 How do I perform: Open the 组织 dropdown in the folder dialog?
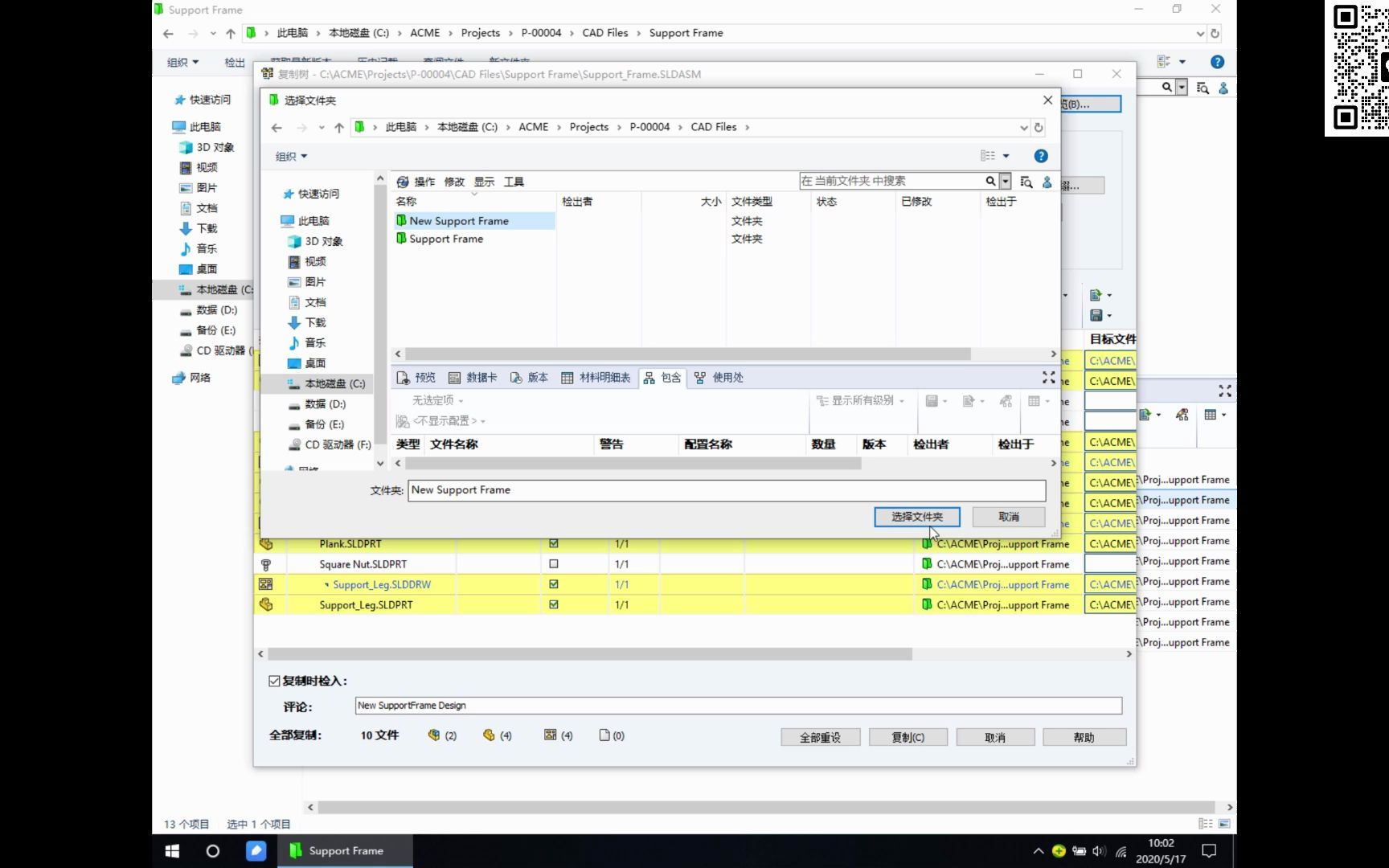291,155
